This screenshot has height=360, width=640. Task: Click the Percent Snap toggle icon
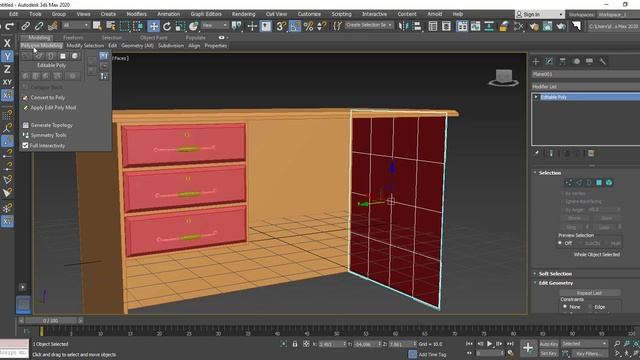pyautogui.click(x=309, y=27)
